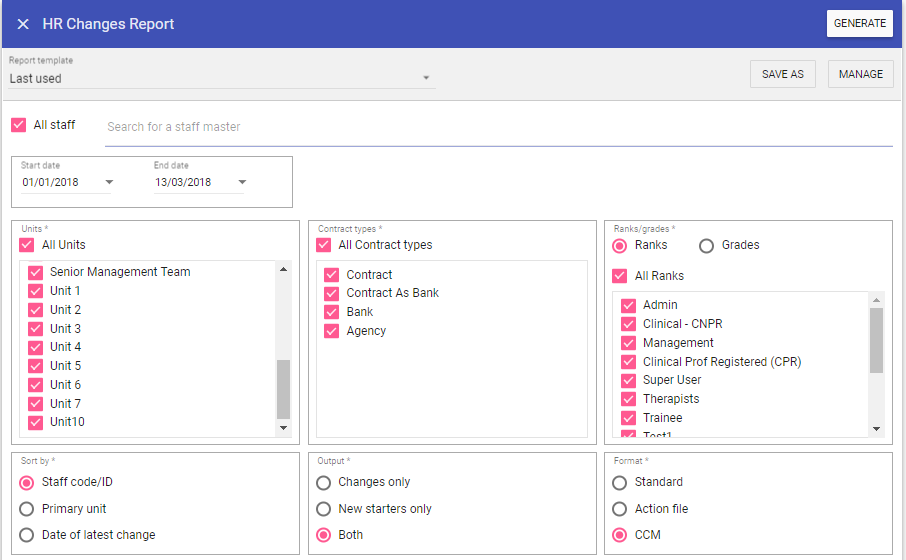
Task: Uncheck the Senior Management Team checkbox
Action: click(x=35, y=272)
